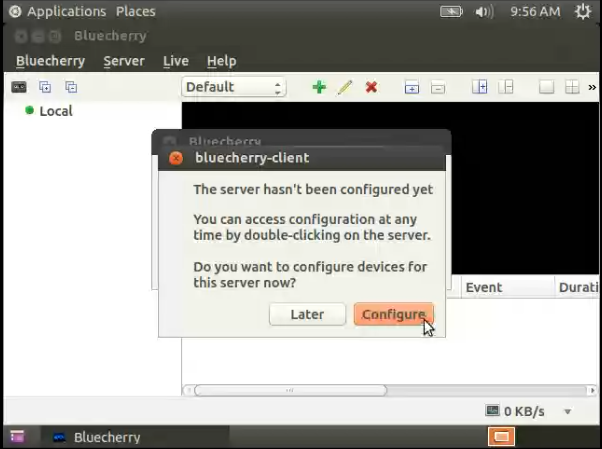The width and height of the screenshot is (602, 449).
Task: Open the Places menu in top panel
Action: point(136,12)
